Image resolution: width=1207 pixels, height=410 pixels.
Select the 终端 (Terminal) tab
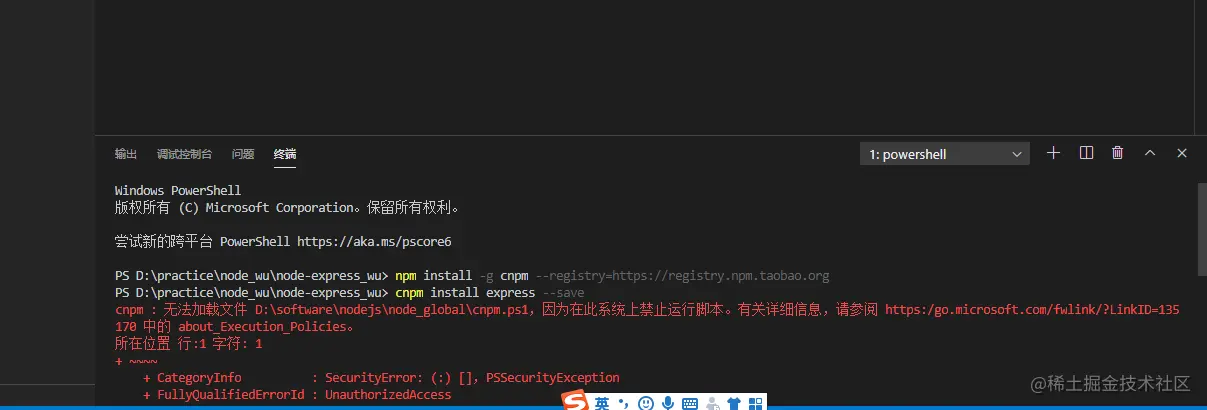(285, 154)
